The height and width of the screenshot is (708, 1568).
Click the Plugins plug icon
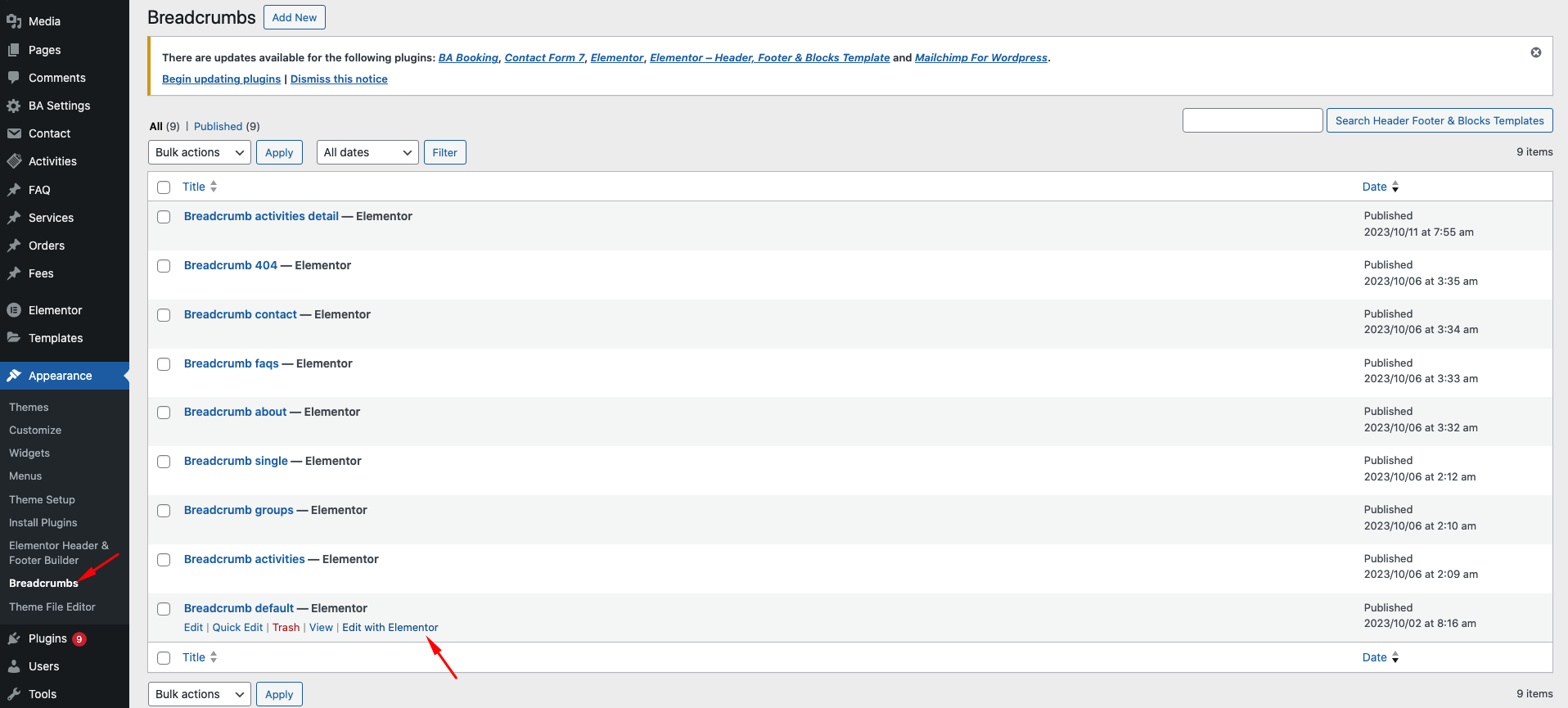coord(14,638)
